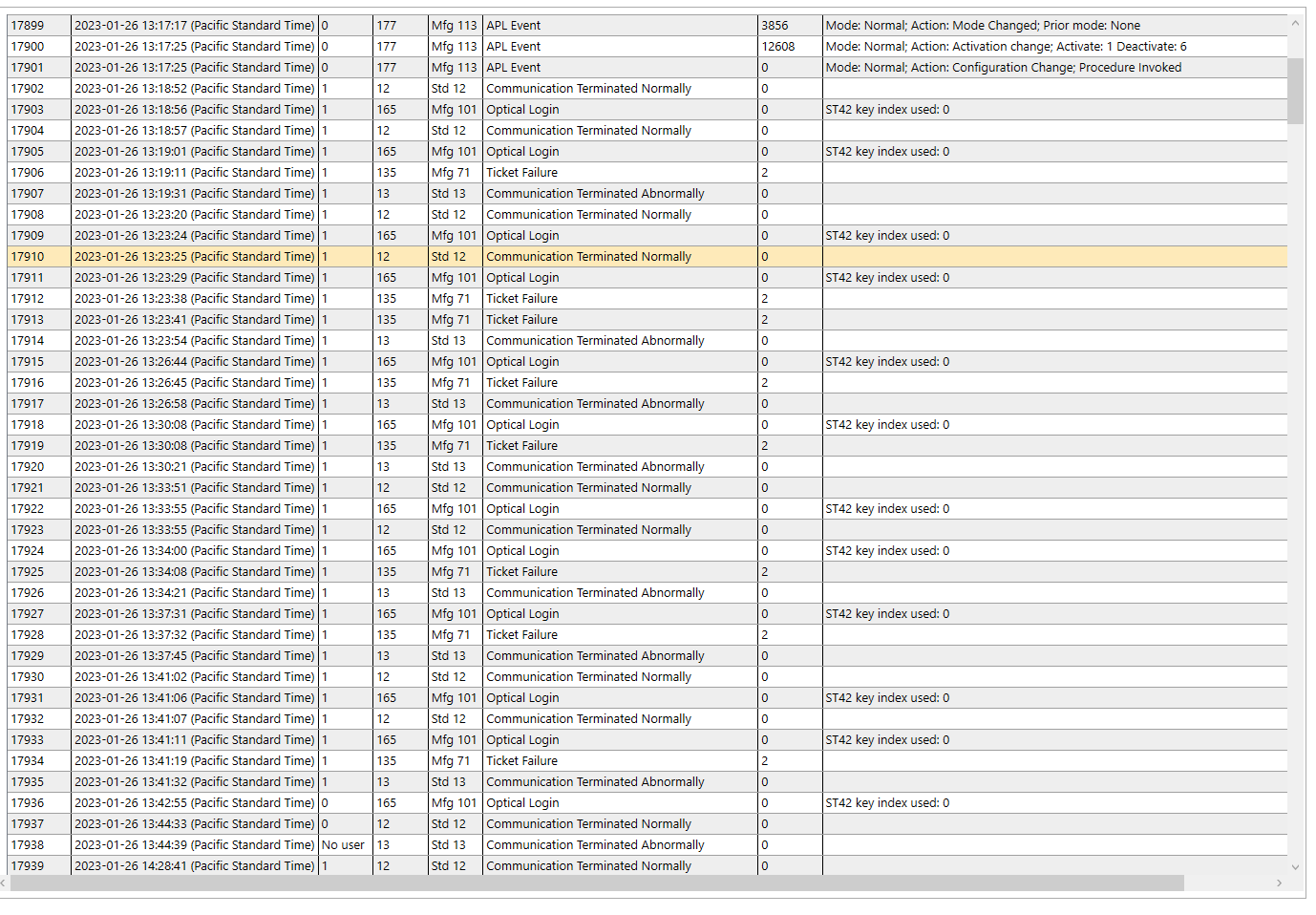This screenshot has height=915, width=1316.
Task: Click Optical Login in row 17903
Action: [x=522, y=110]
